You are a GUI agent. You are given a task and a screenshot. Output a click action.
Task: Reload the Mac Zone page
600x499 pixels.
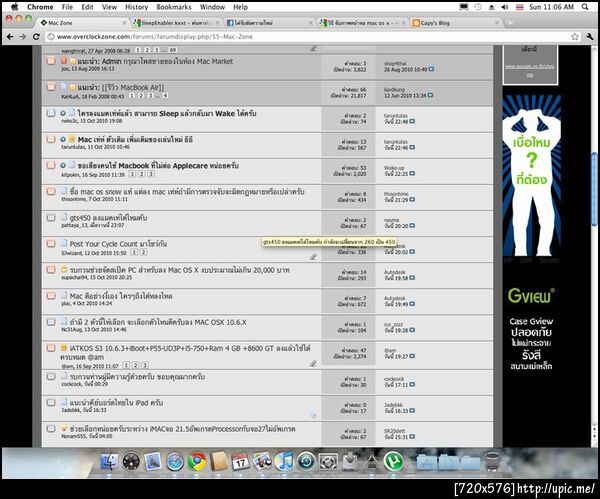(x=36, y=37)
